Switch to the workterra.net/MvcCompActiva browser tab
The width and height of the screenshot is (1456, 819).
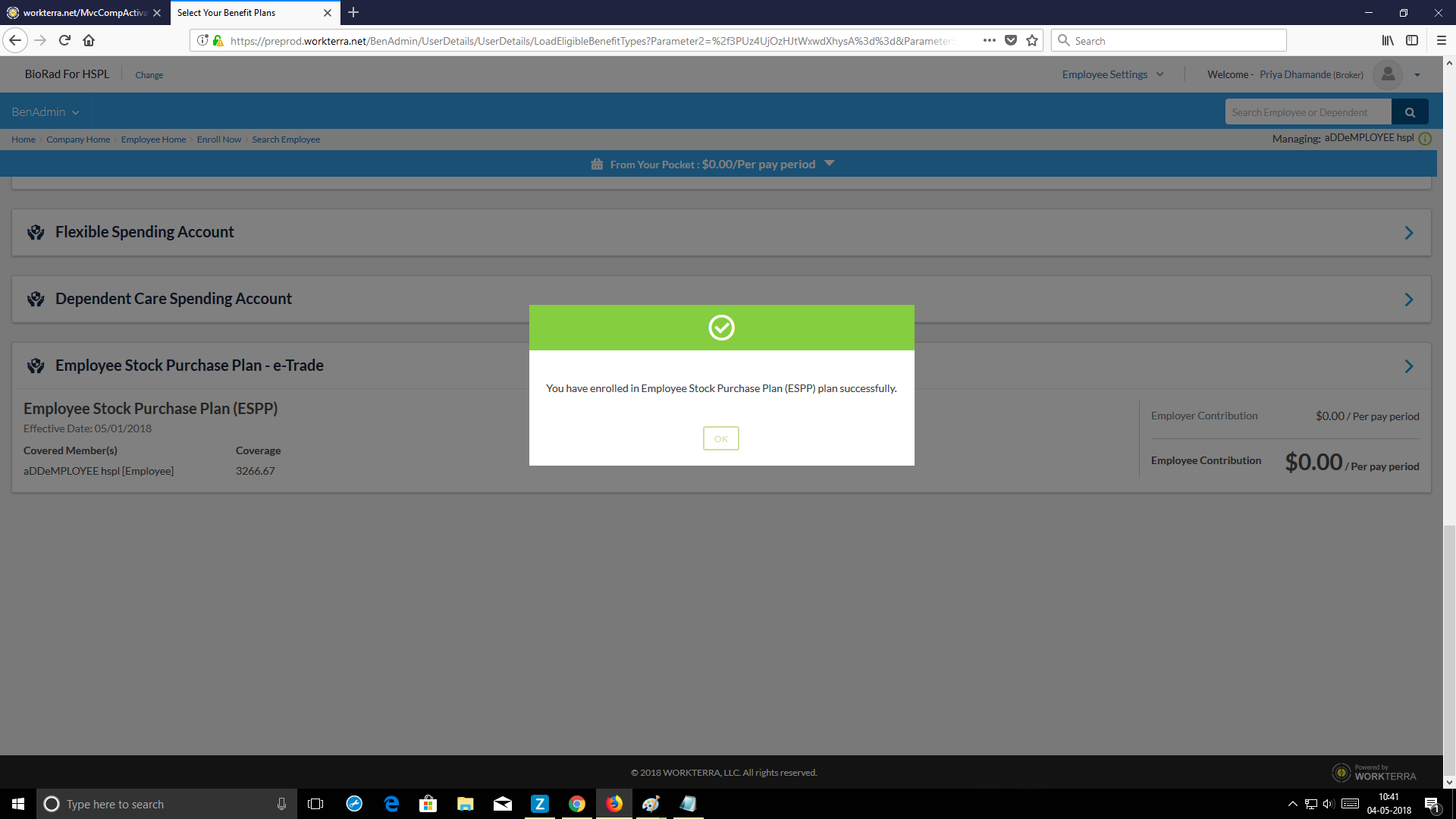point(83,13)
